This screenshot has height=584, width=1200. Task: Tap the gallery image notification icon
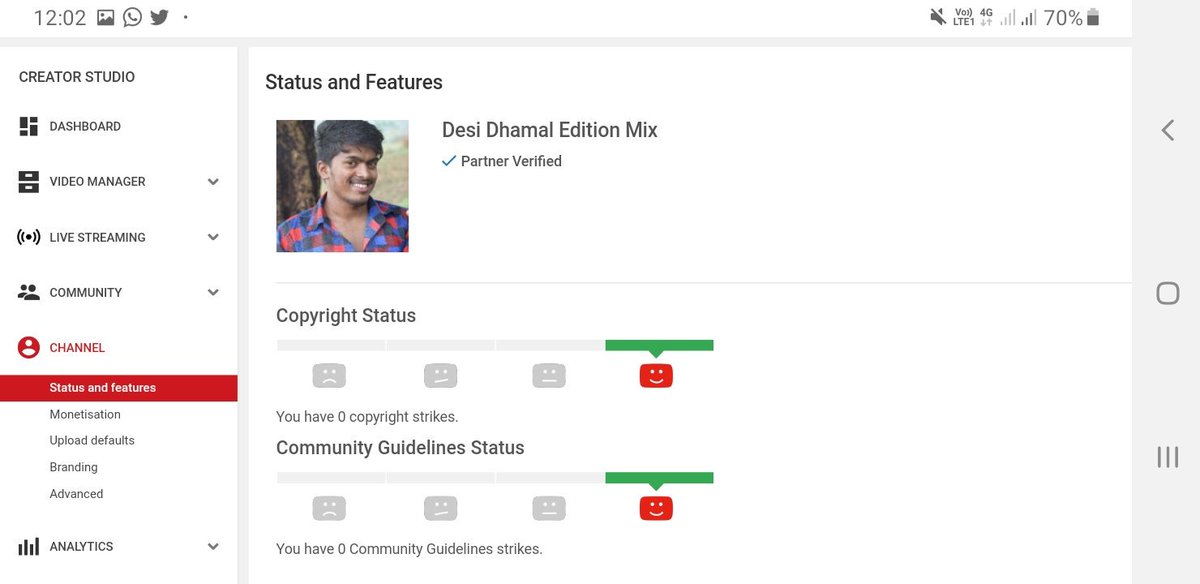(106, 17)
